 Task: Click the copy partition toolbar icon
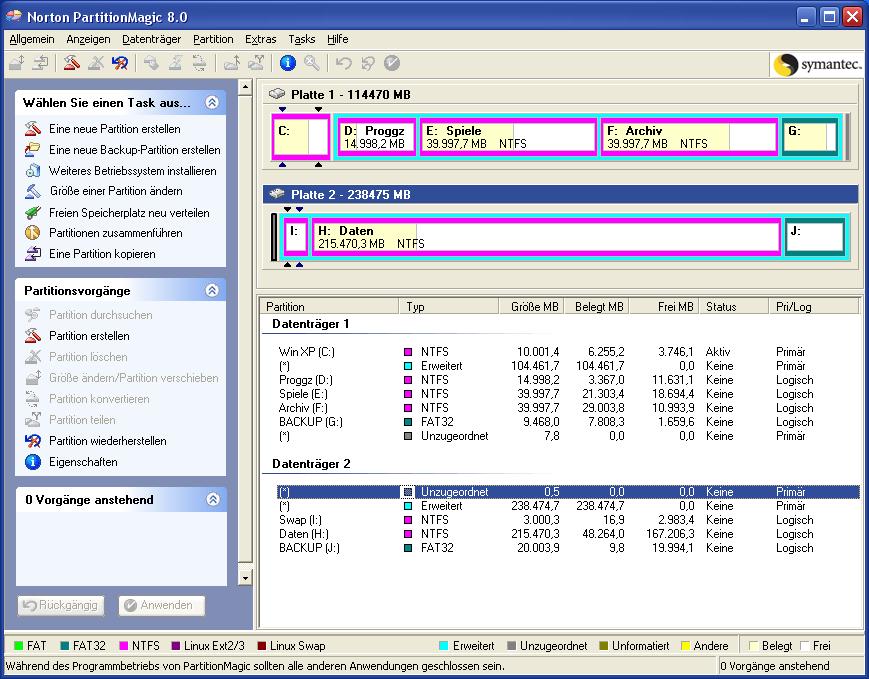[40, 63]
